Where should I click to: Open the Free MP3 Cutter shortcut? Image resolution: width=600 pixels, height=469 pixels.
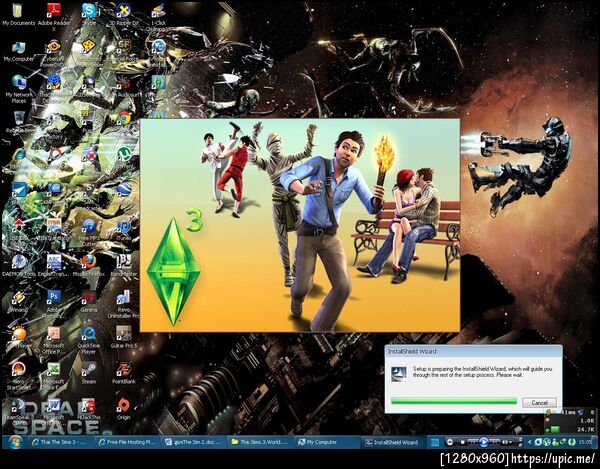(x=89, y=231)
